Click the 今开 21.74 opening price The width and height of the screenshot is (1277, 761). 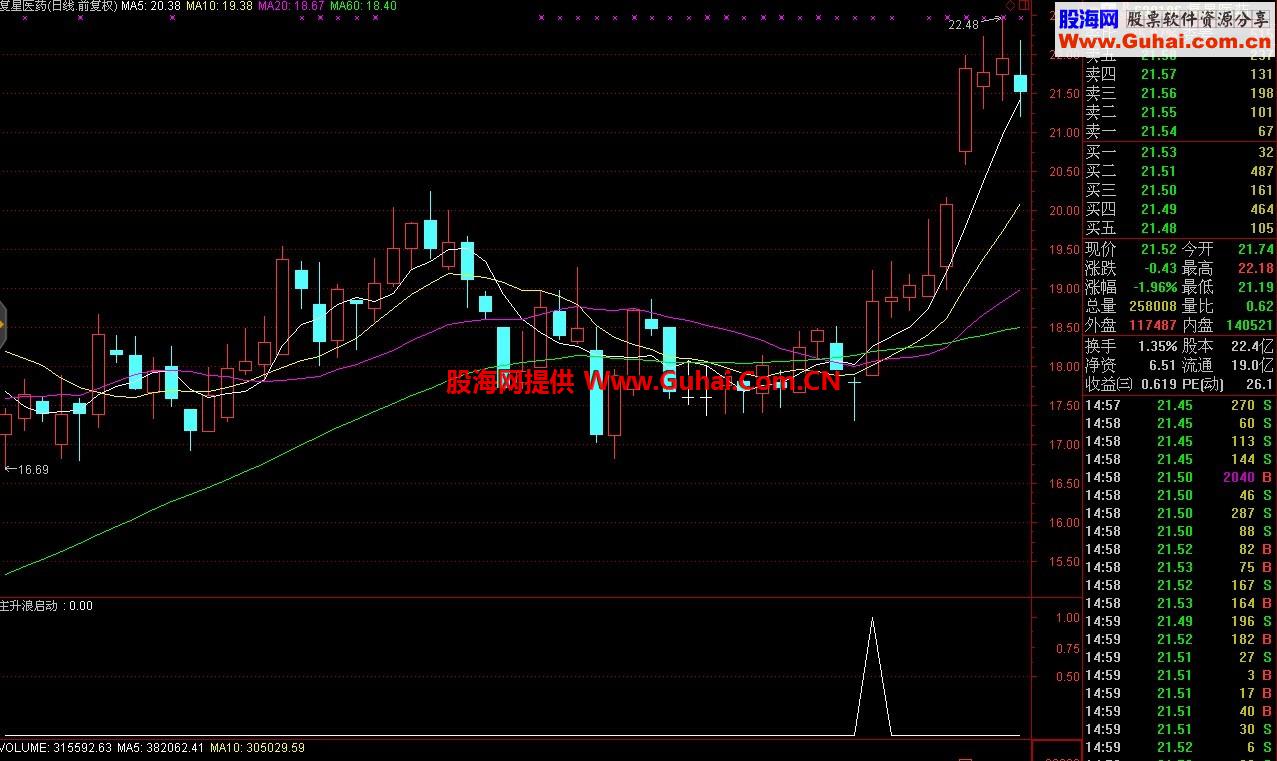[1255, 249]
